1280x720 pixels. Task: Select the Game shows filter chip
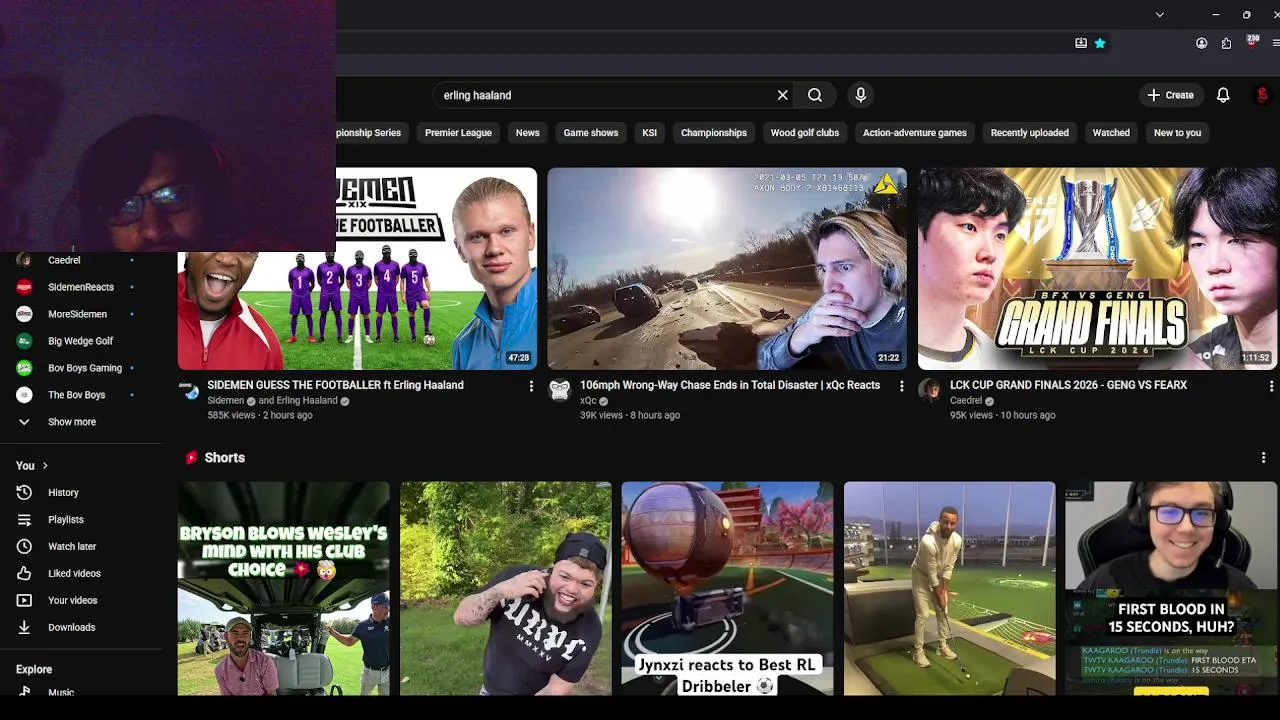pyautogui.click(x=590, y=133)
